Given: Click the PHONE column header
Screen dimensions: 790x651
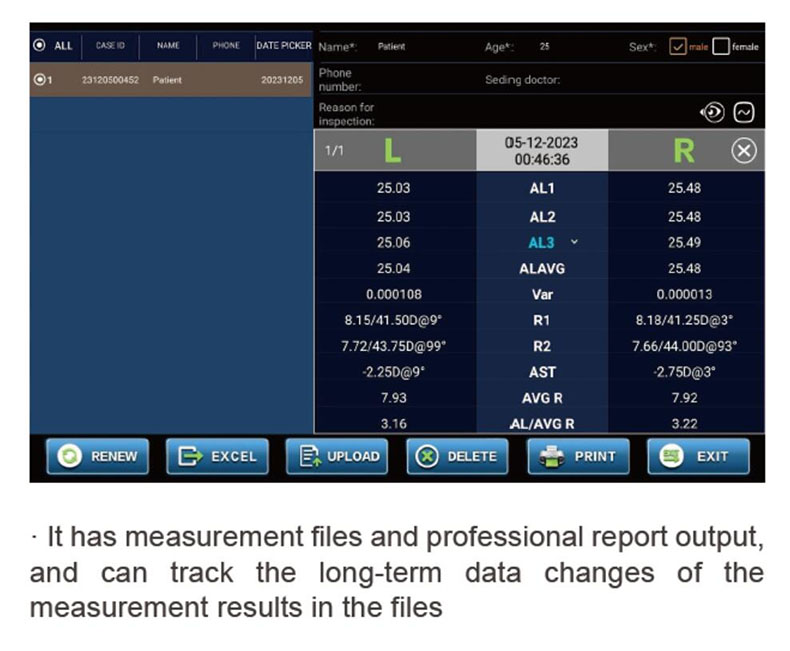Looking at the screenshot, I should pos(226,46).
